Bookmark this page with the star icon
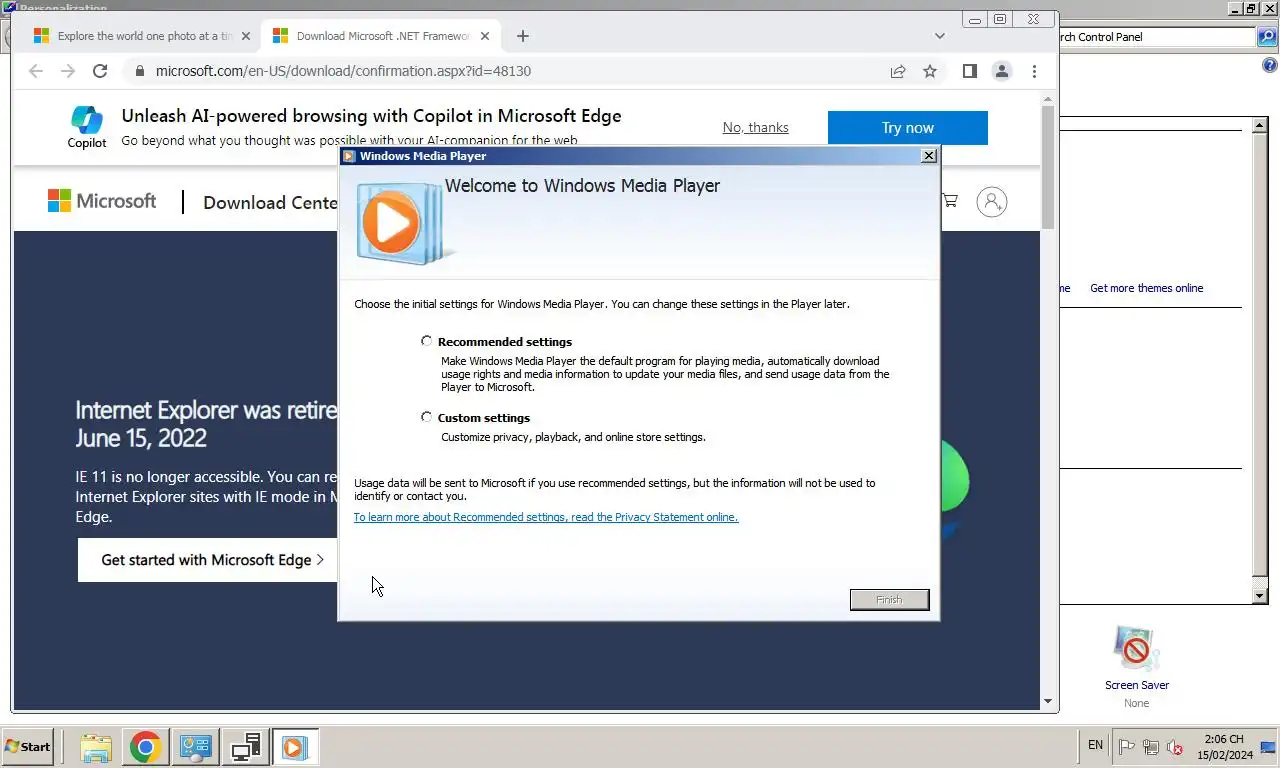The width and height of the screenshot is (1280, 768). point(930,71)
